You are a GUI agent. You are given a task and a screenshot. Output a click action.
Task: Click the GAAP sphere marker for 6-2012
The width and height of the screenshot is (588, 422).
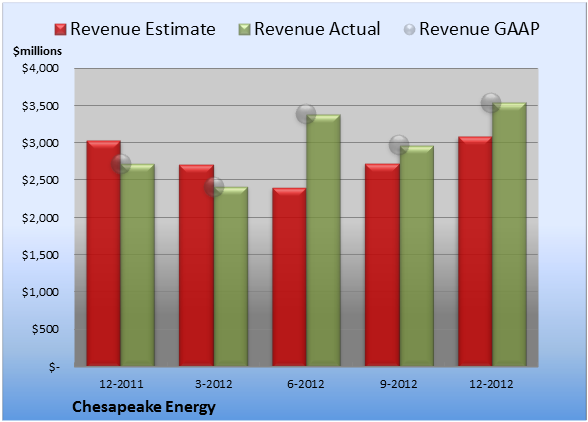306,114
